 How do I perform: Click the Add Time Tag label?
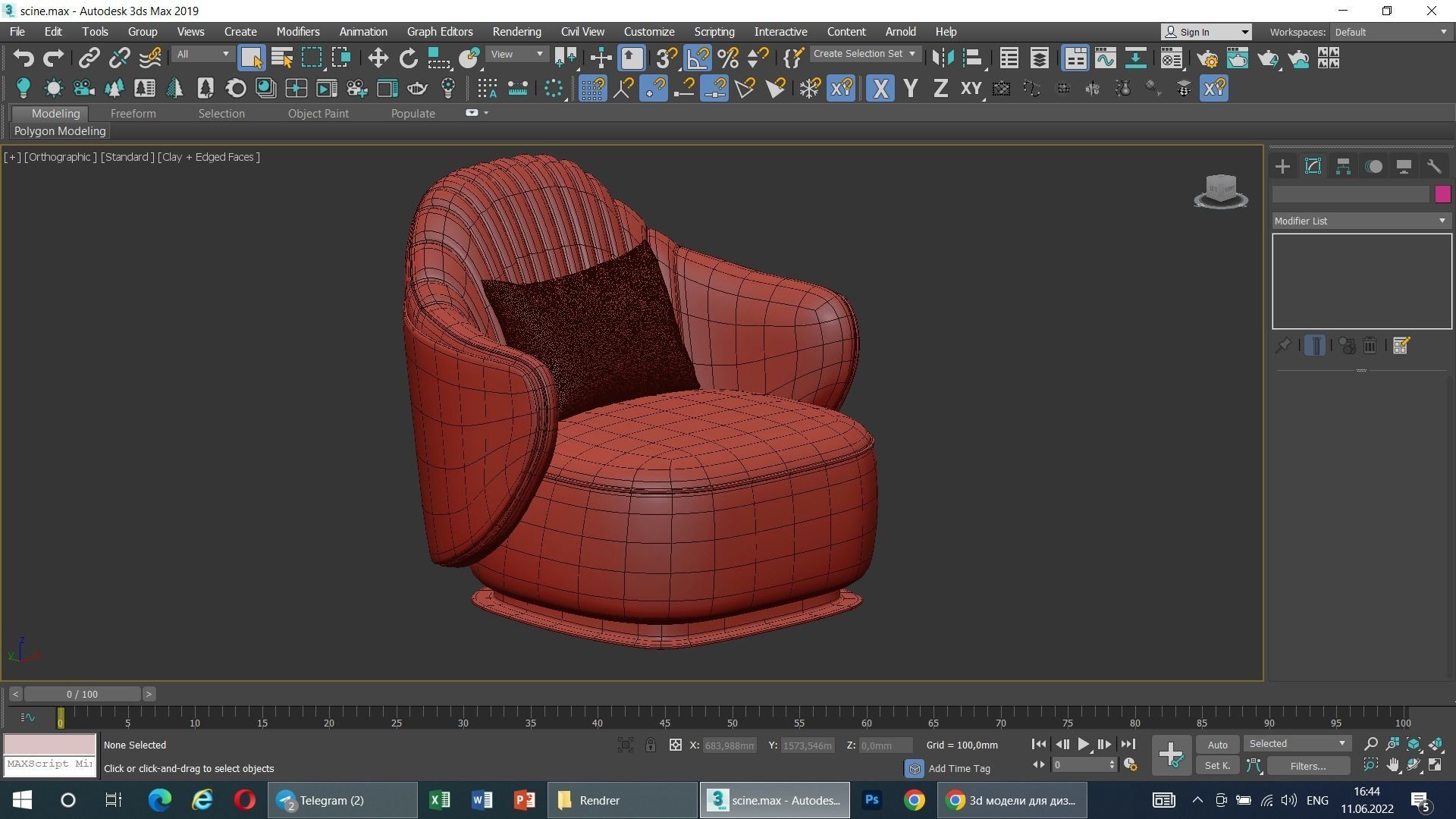click(x=959, y=768)
